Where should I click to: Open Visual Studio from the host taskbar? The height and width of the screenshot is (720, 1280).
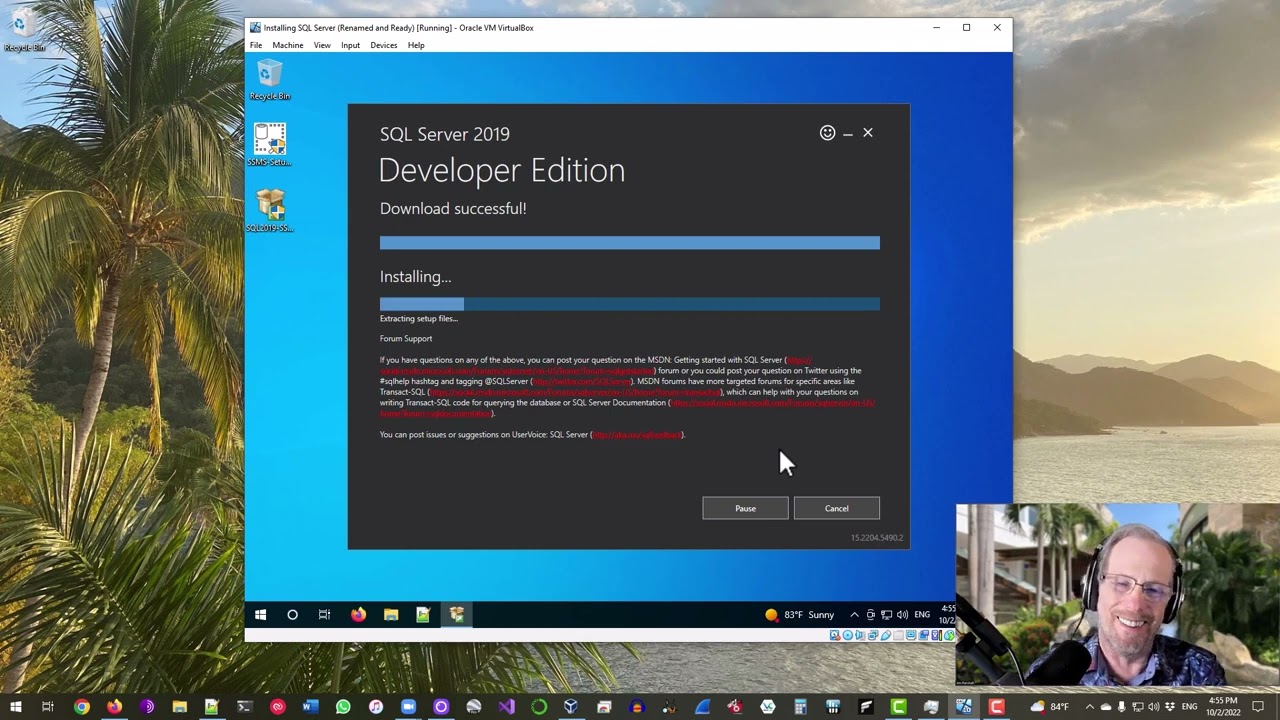tap(506, 707)
